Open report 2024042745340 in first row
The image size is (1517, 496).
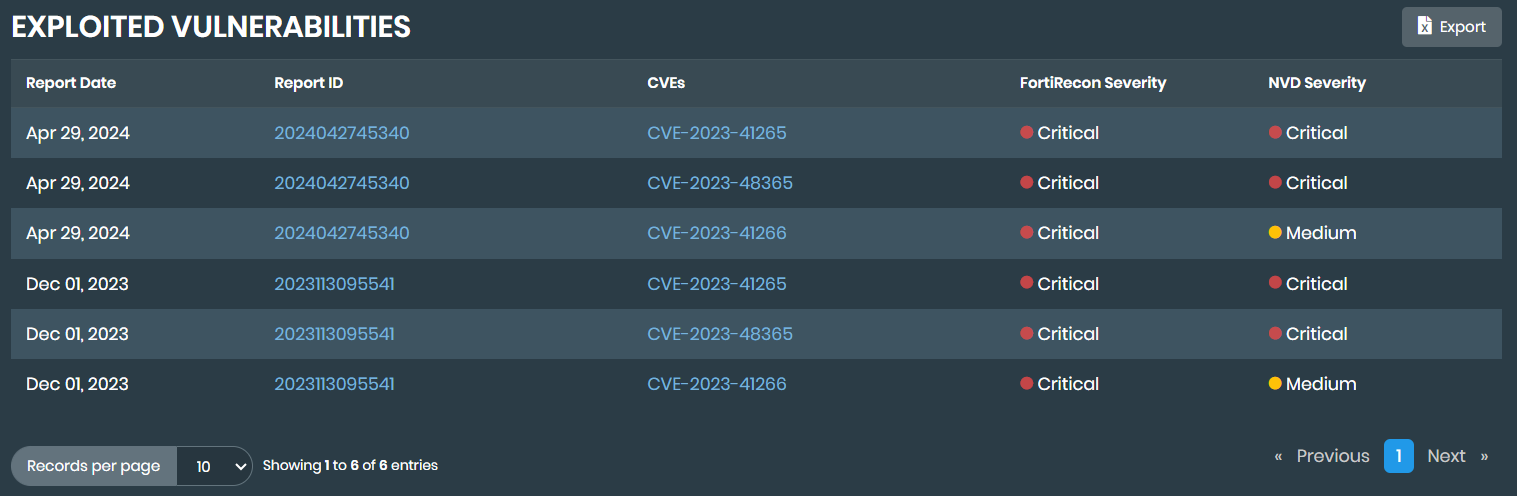pos(341,133)
